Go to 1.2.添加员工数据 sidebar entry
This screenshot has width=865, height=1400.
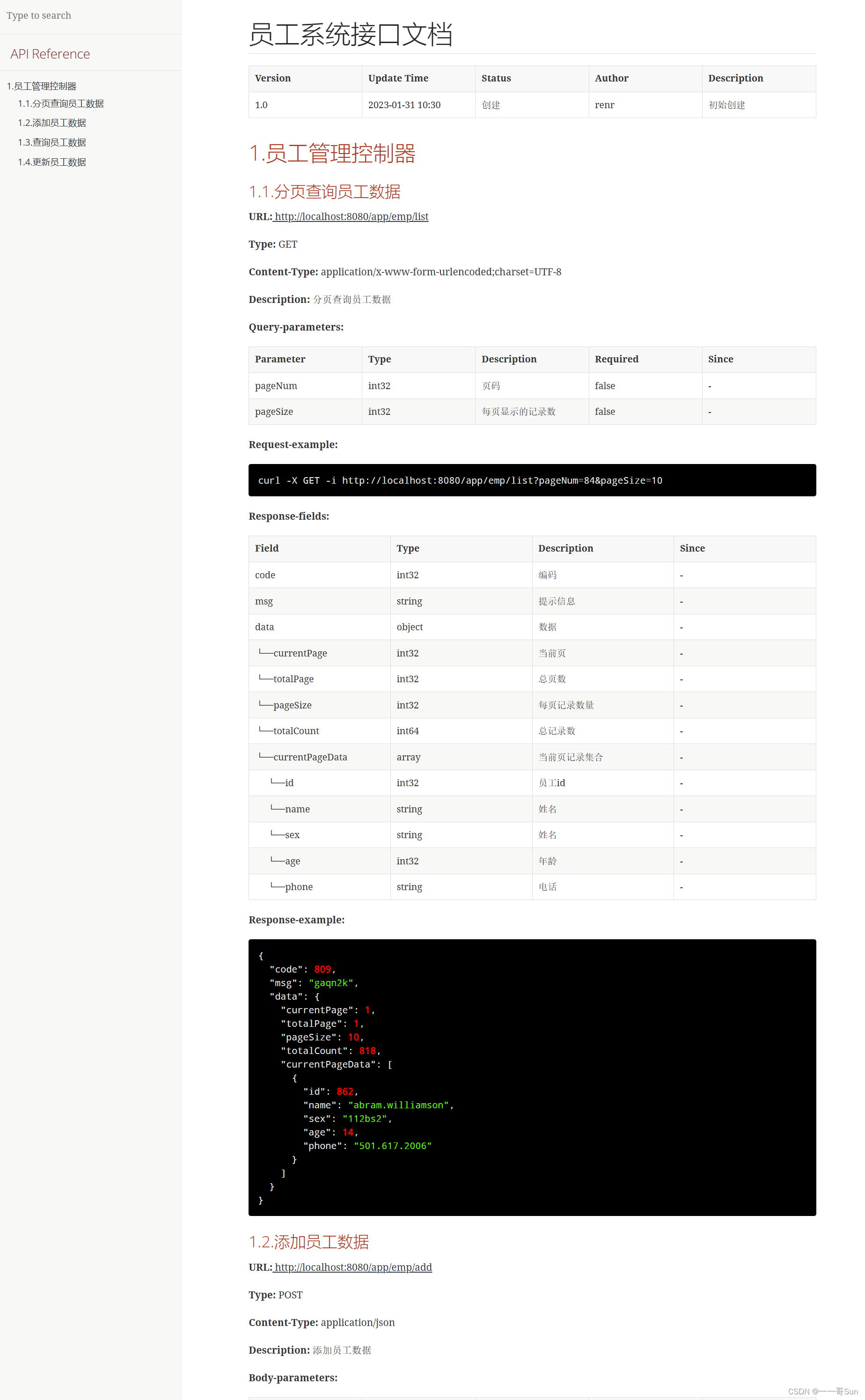pyautogui.click(x=52, y=123)
